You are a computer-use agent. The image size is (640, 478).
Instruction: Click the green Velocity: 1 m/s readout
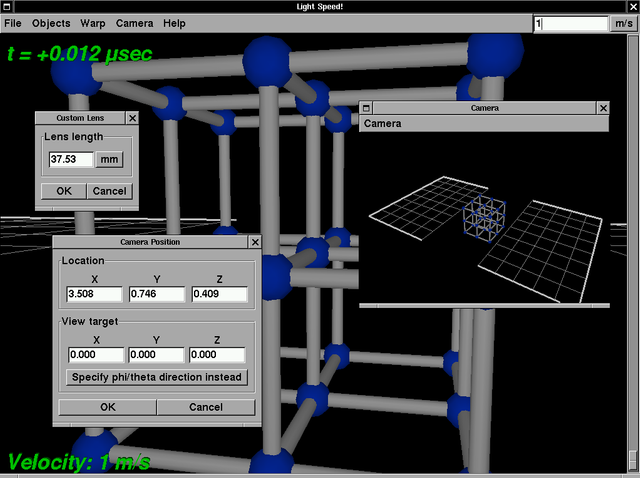click(x=79, y=462)
